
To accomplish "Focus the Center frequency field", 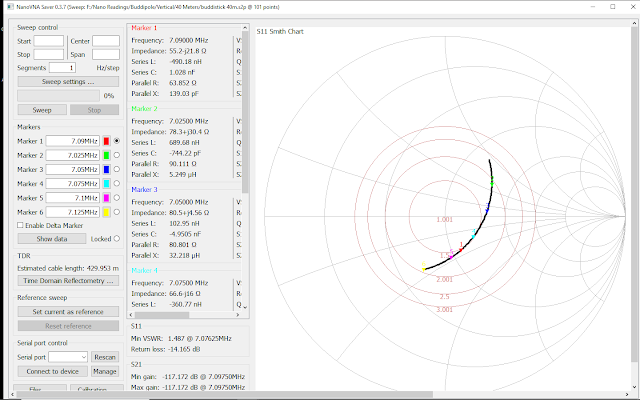I will tap(106, 41).
